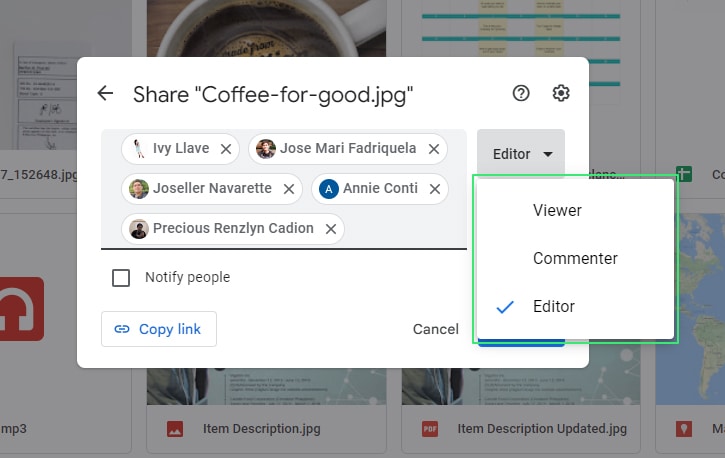This screenshot has width=725, height=458.
Task: Click the Precious Renzlyn Cadion name chip
Action: 233,229
